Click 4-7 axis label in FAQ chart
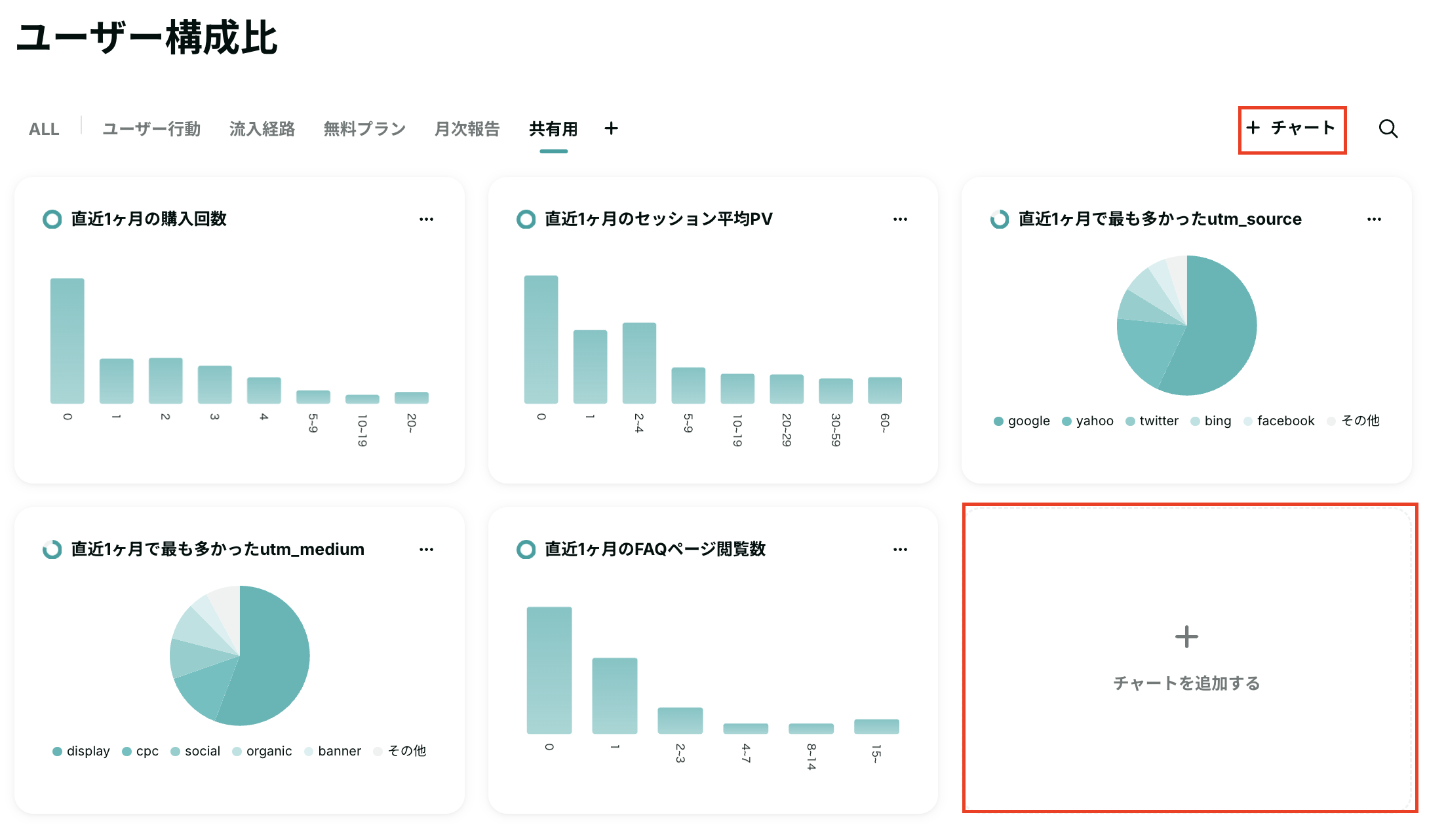1446x840 pixels. (745, 753)
